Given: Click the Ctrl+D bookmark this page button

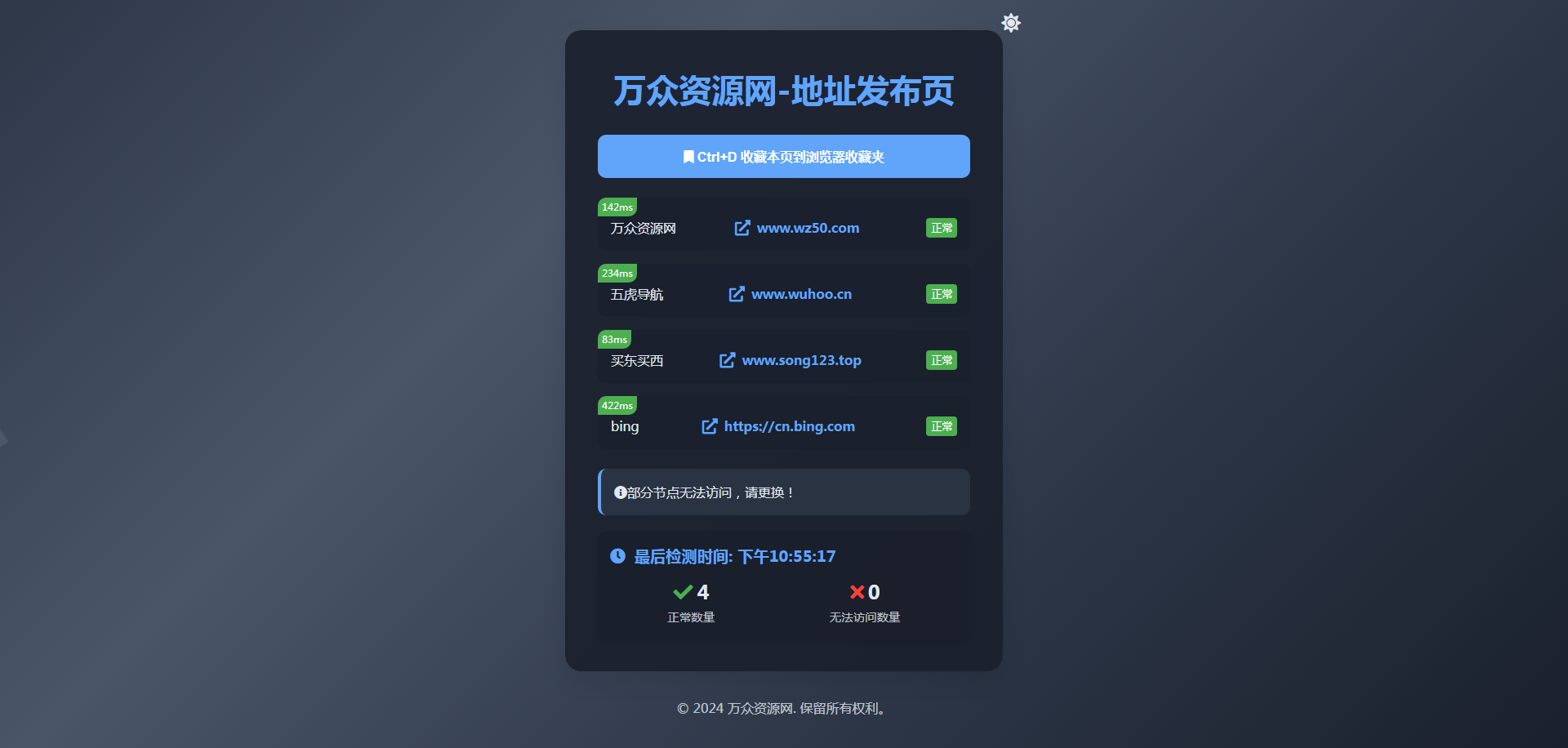Looking at the screenshot, I should [784, 156].
